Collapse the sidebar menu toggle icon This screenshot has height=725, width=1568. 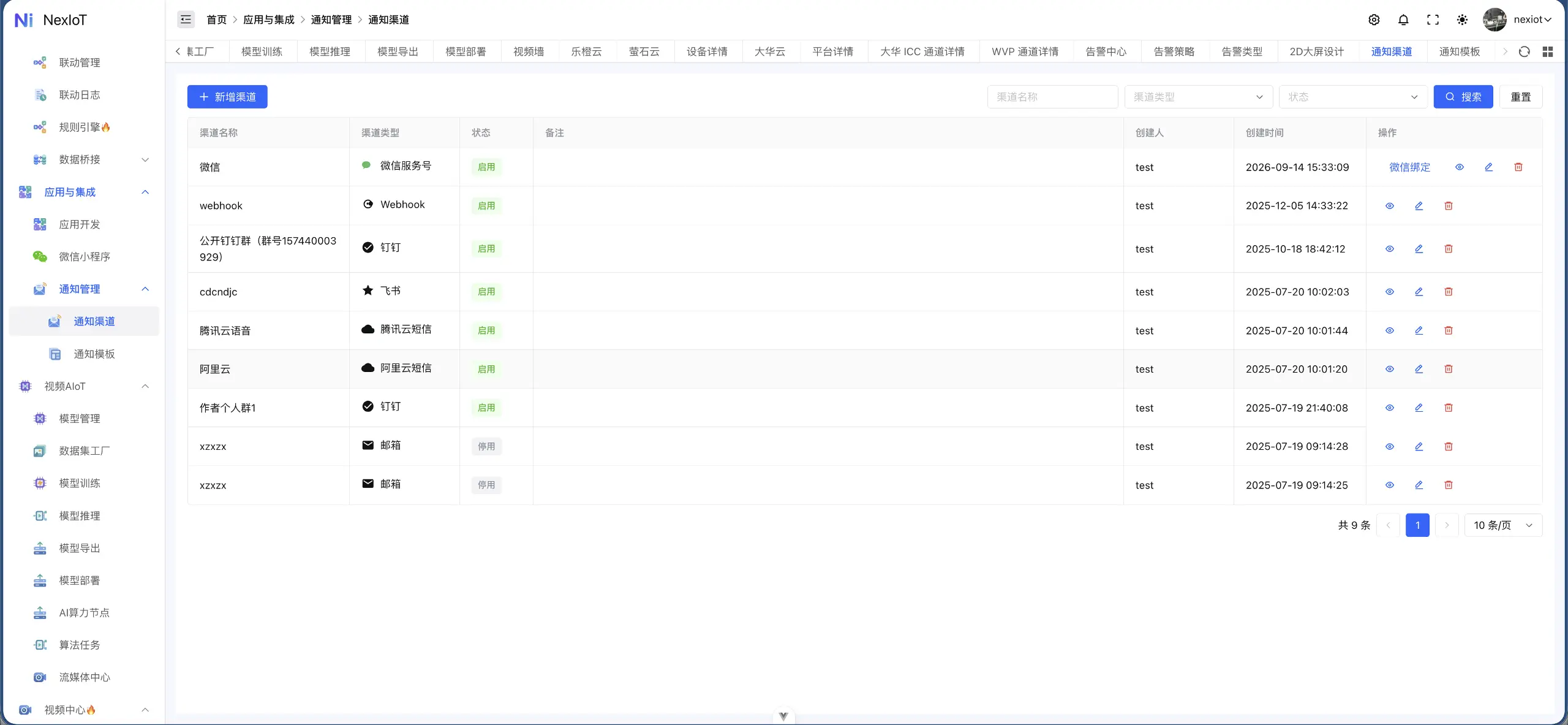(186, 20)
